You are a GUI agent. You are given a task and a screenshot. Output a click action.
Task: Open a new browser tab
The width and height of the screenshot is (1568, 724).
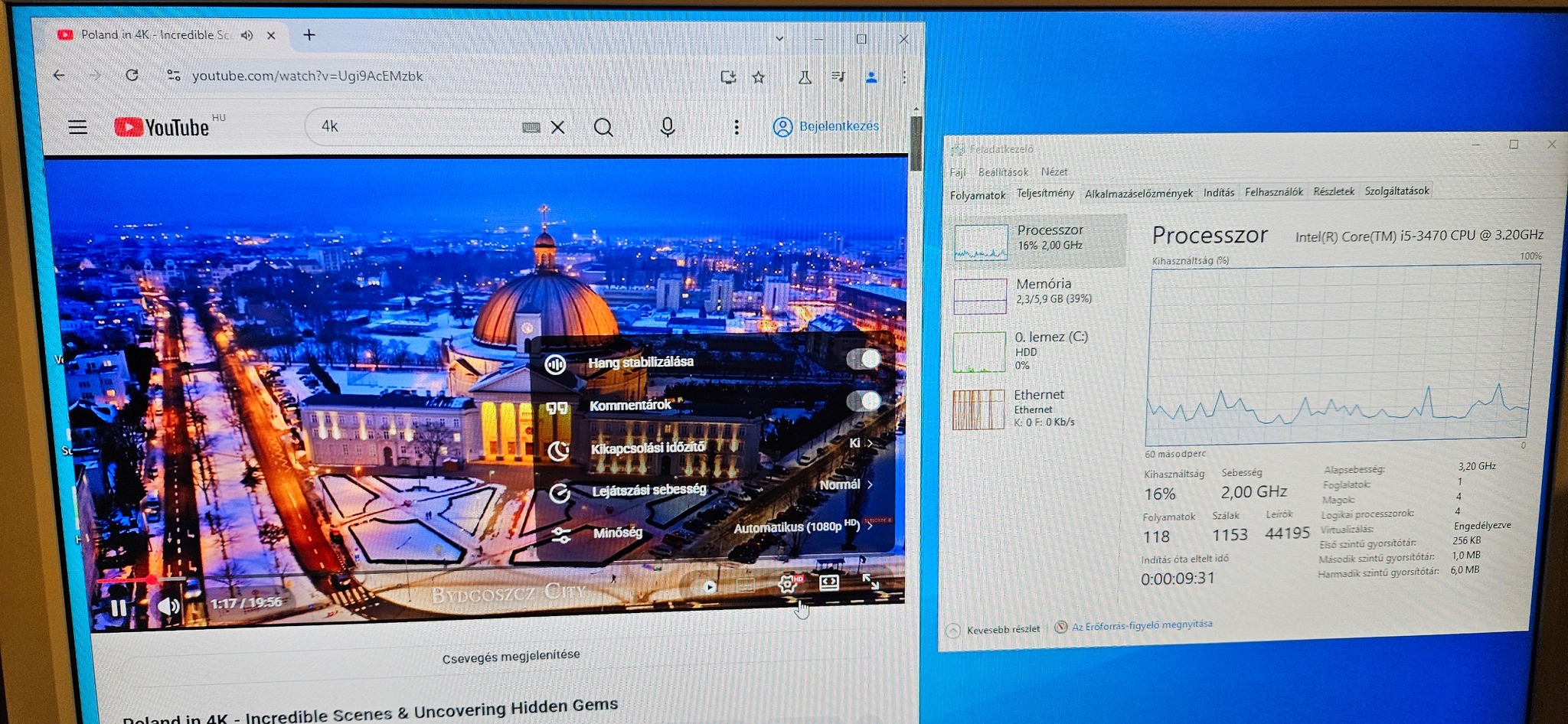(309, 34)
